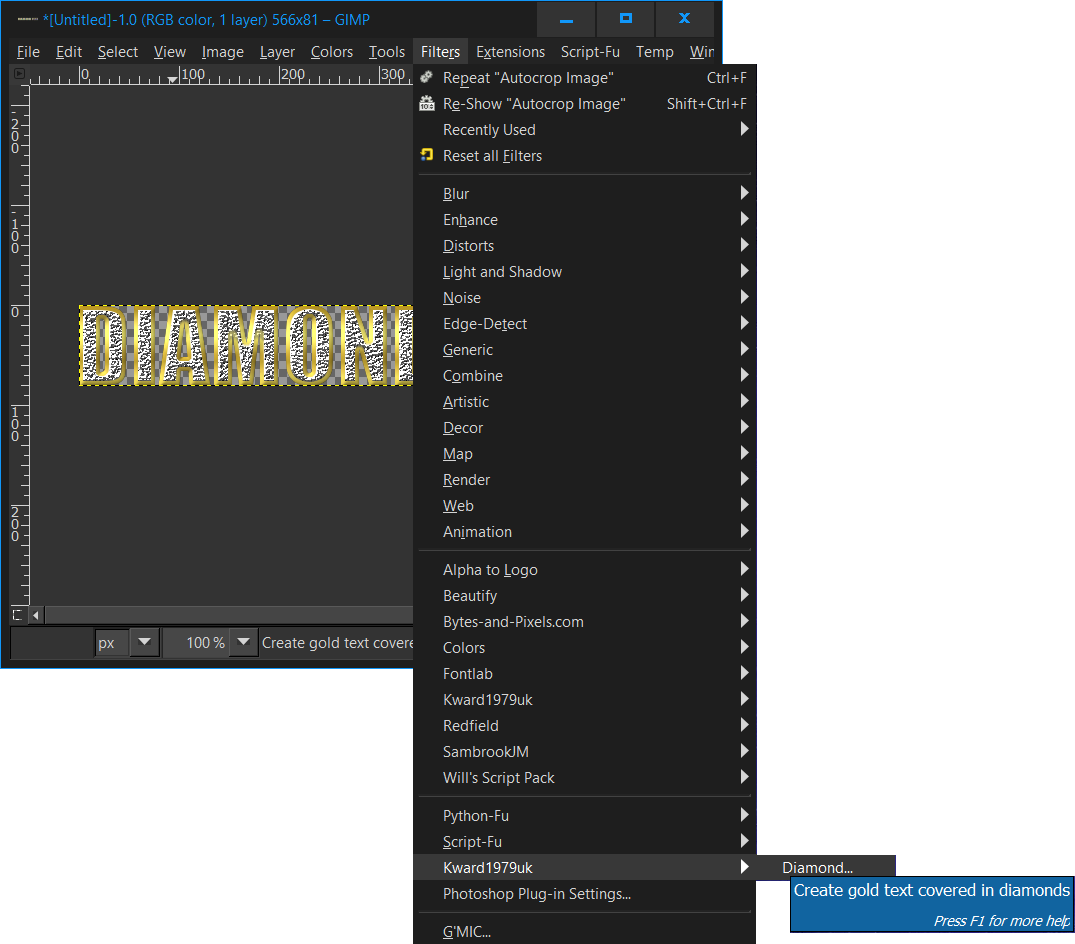This screenshot has width=1075, height=944.
Task: Open the Render submenu
Action: [584, 480]
